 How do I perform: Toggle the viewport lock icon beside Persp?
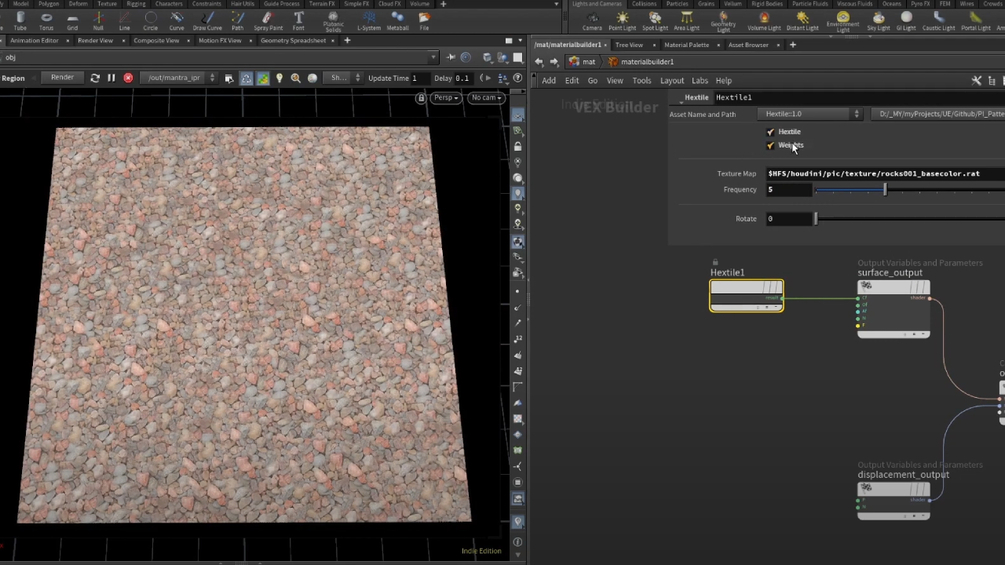[x=421, y=98]
